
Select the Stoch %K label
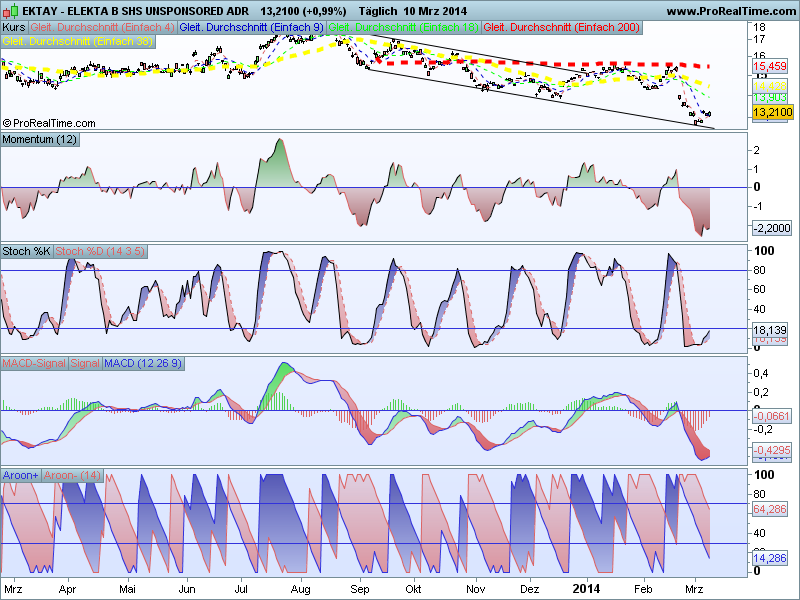tap(27, 252)
